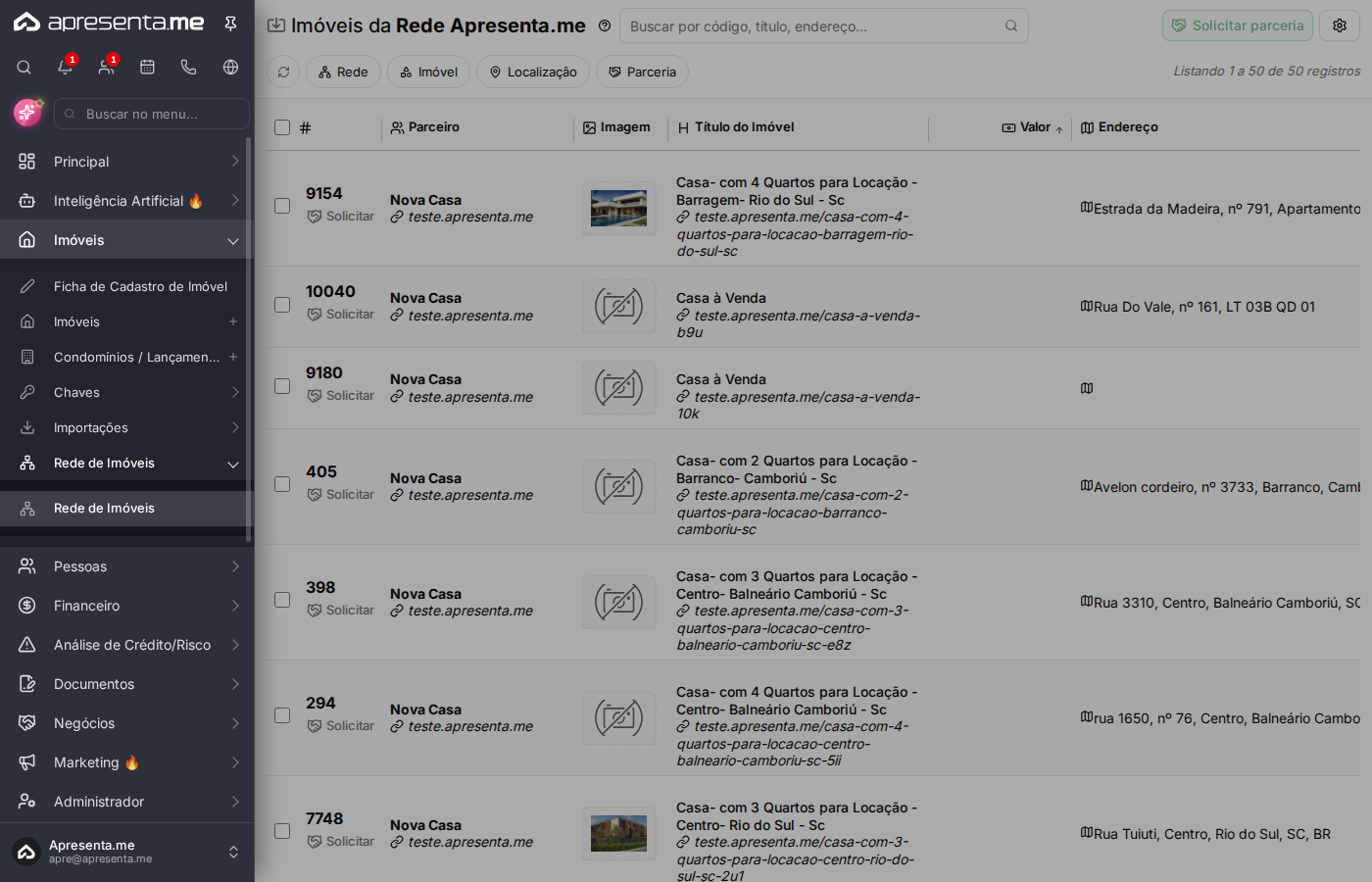This screenshot has width=1372, height=882.
Task: Pin the sidebar with pin icon
Action: 231,24
